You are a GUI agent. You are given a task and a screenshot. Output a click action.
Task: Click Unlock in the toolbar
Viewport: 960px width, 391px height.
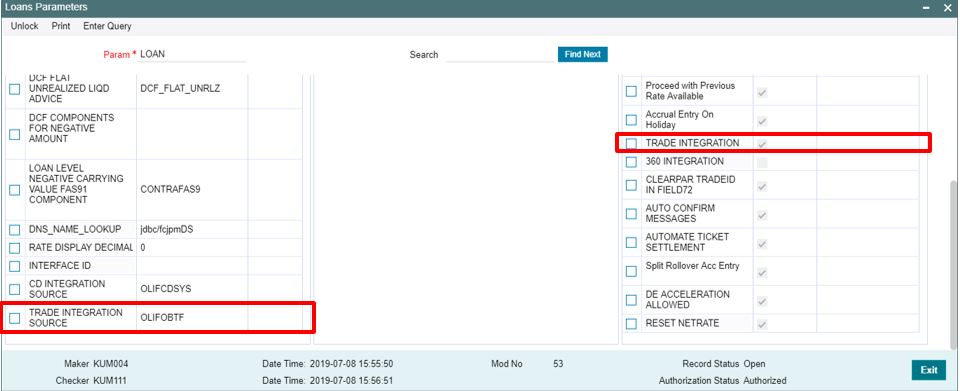(24, 26)
